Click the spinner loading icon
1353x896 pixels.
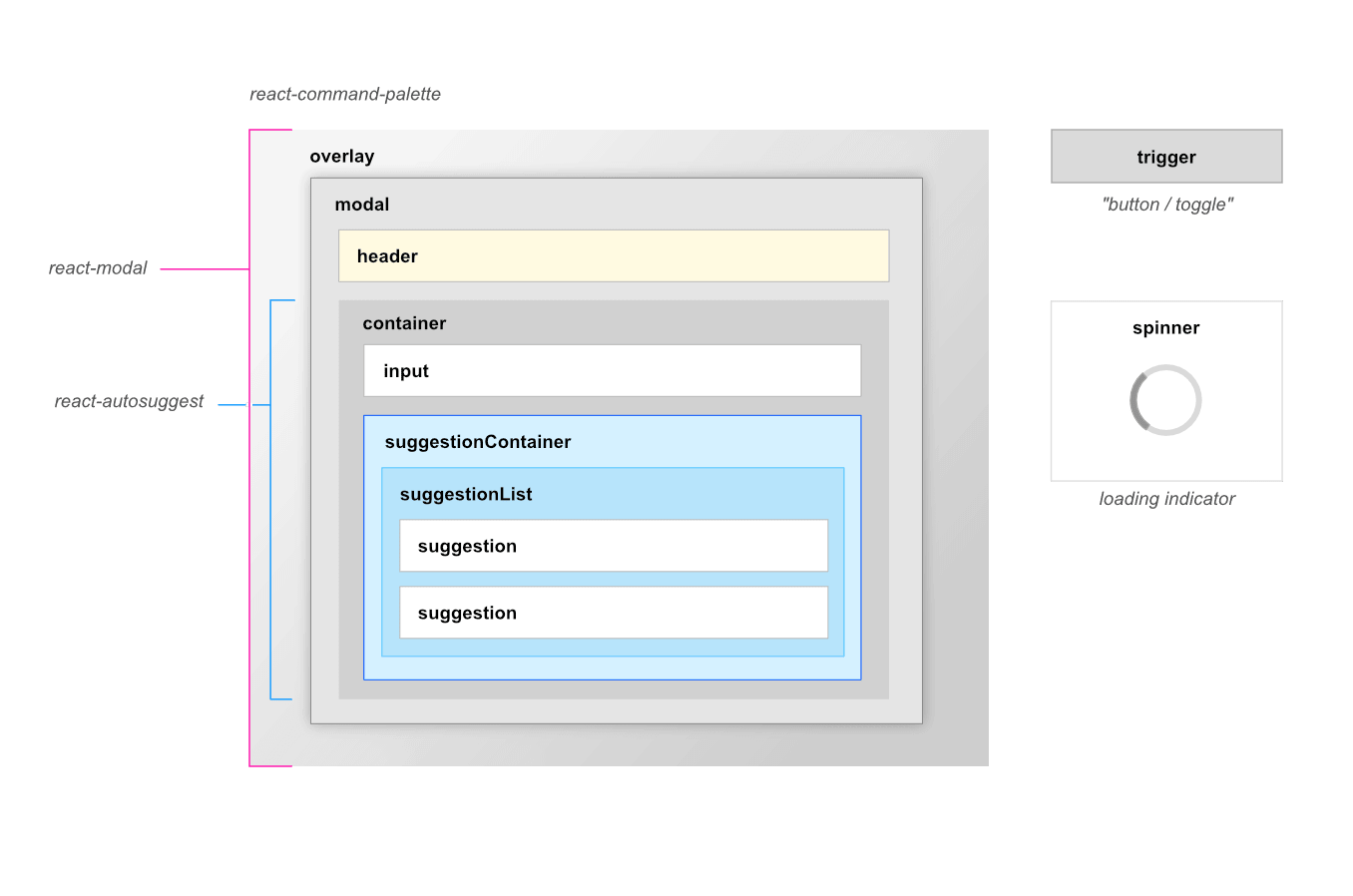point(1165,400)
